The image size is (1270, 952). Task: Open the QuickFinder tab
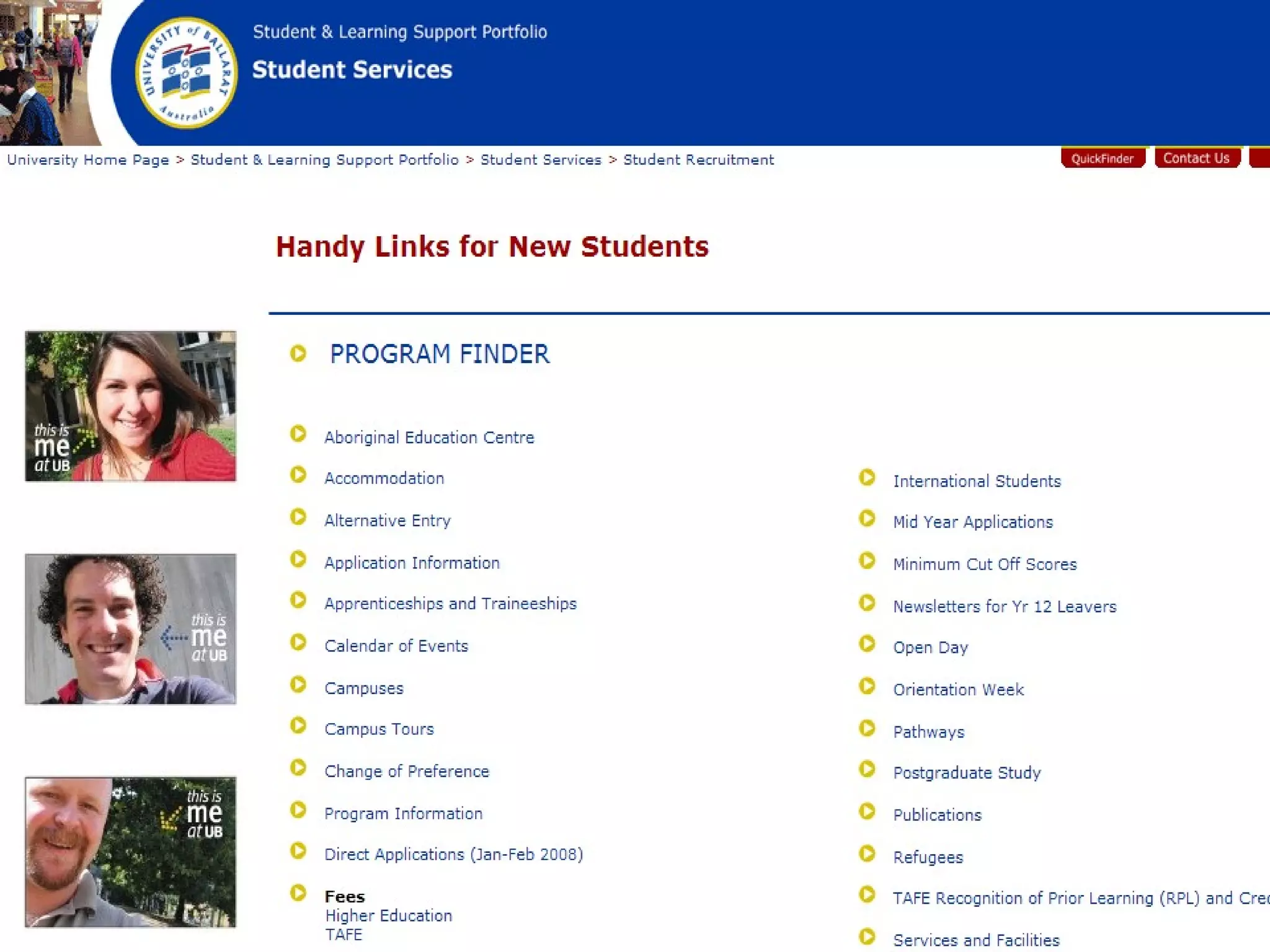(x=1102, y=159)
